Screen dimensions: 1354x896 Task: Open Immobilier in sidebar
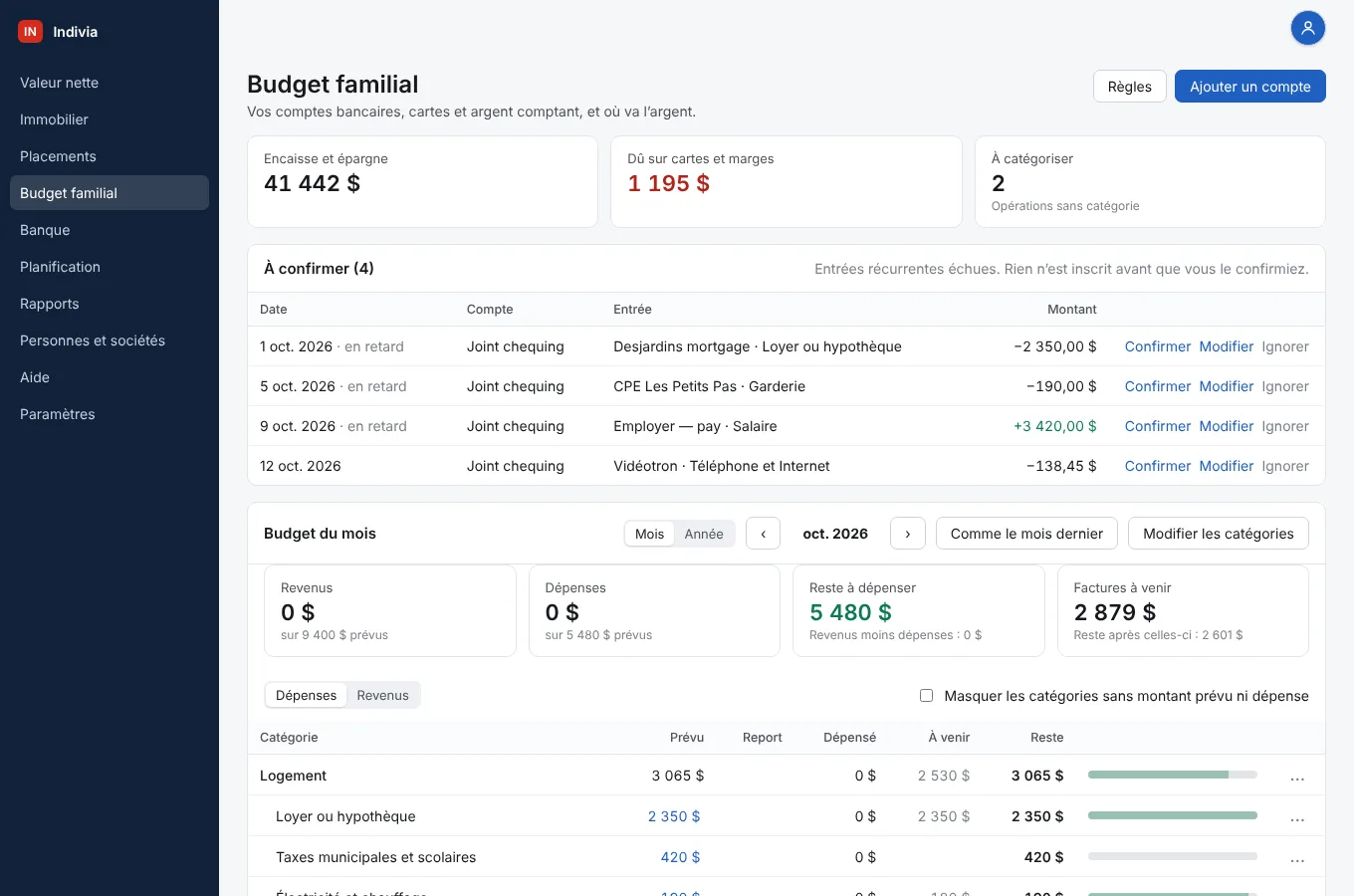(110, 119)
